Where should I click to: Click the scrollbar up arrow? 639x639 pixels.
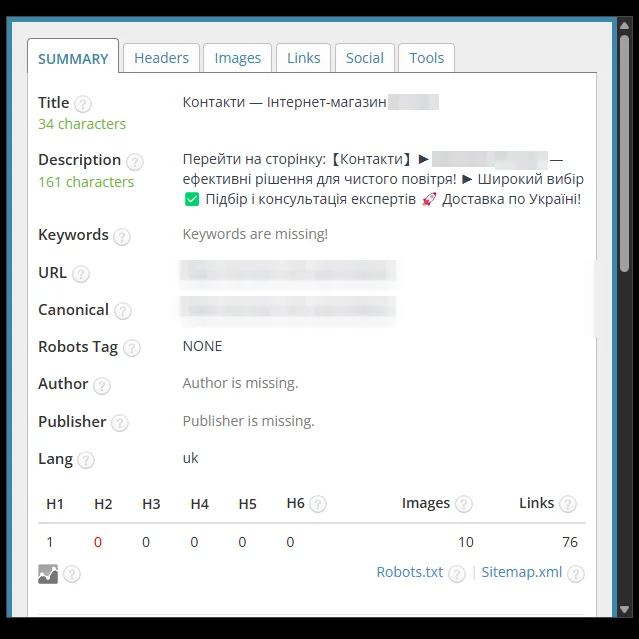(x=624, y=26)
